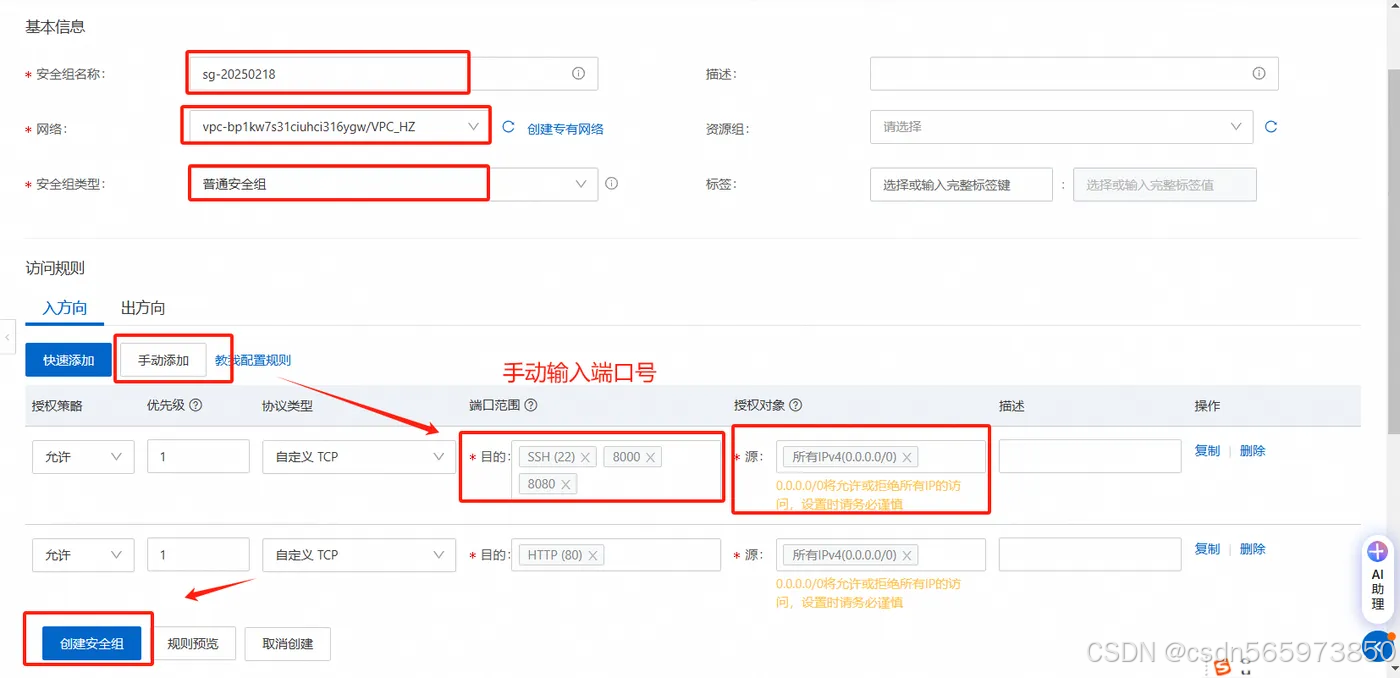This screenshot has width=1400, height=678.
Task: Focus priority field in SSH rule row
Action: point(198,456)
